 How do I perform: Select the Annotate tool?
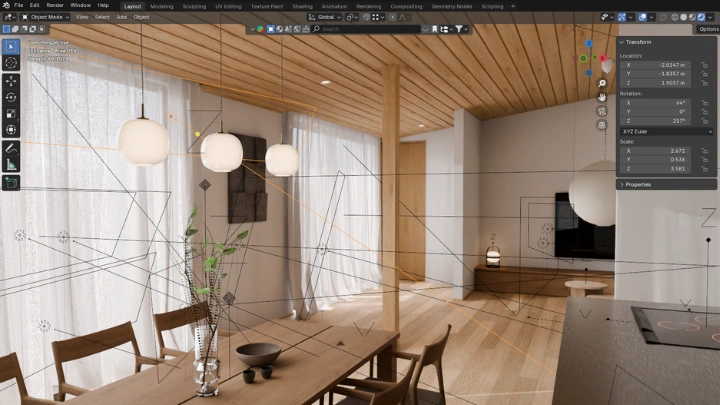[11, 148]
